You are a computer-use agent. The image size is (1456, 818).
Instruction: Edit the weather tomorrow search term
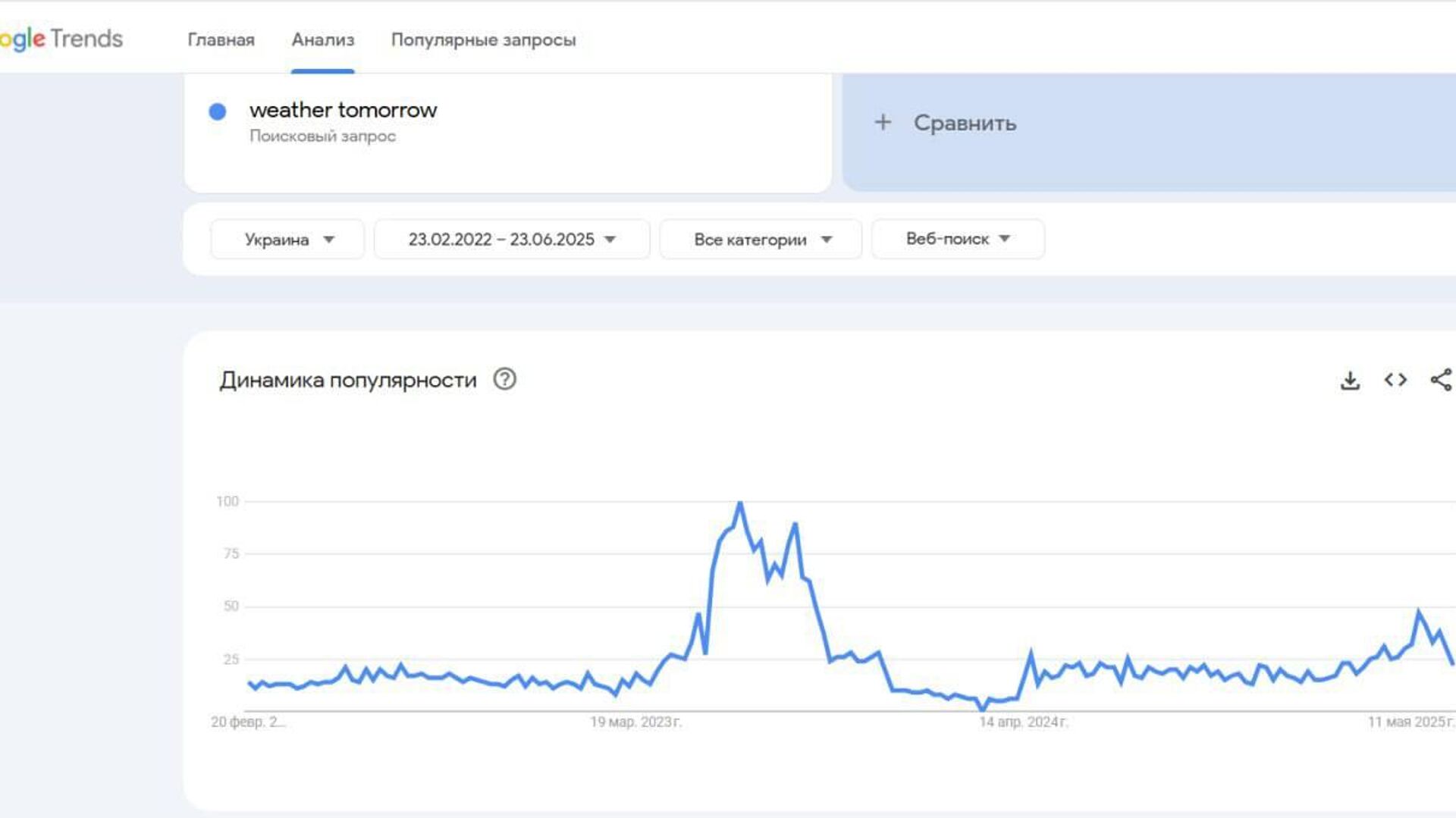(x=343, y=110)
